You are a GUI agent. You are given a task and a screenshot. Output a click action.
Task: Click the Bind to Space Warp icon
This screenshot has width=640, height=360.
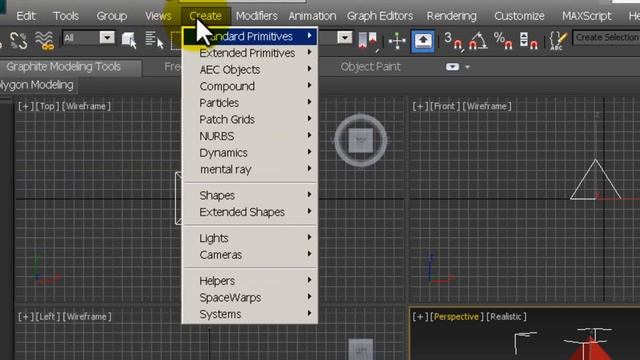[44, 40]
